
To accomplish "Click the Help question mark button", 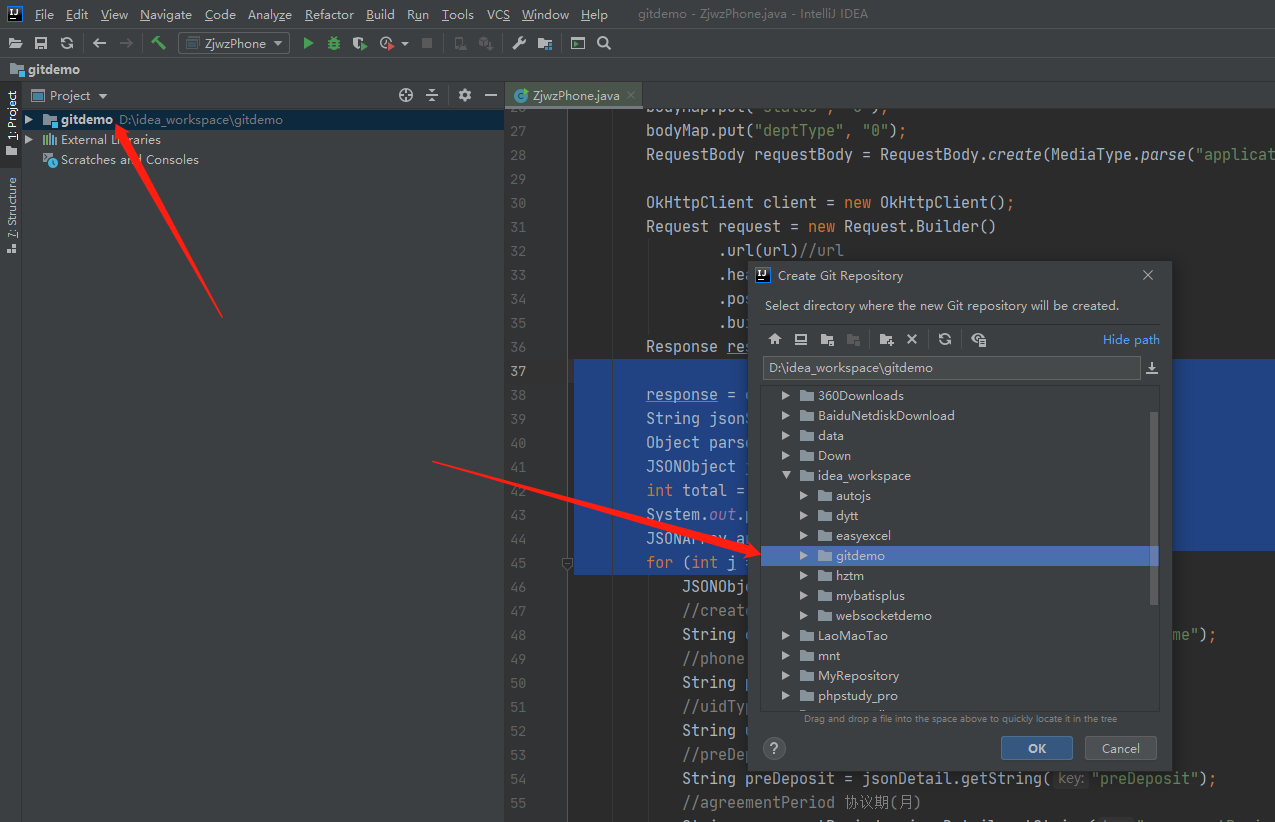I will [x=774, y=748].
